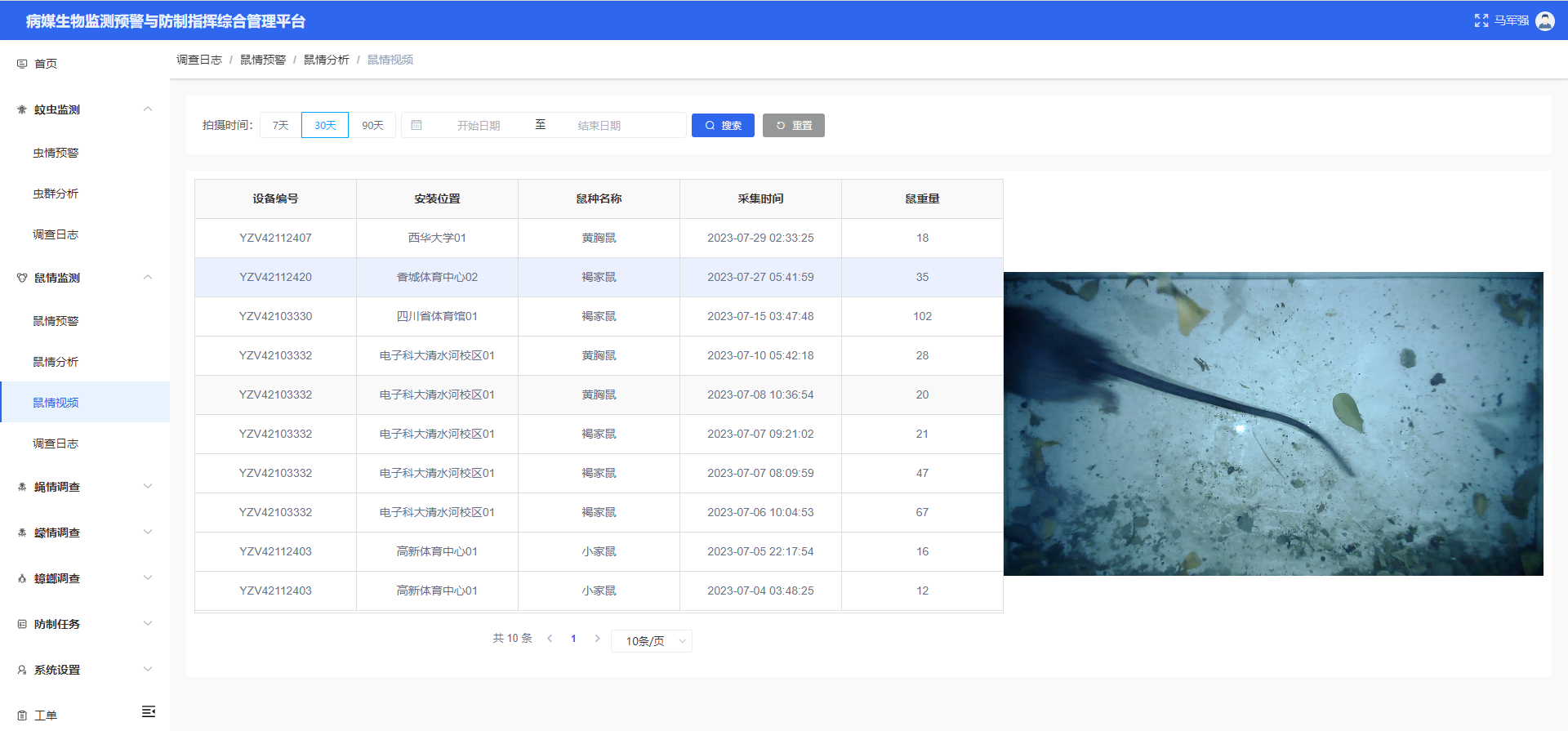Click the user icon beside 系统设置
The width and height of the screenshot is (1568, 731).
(22, 670)
